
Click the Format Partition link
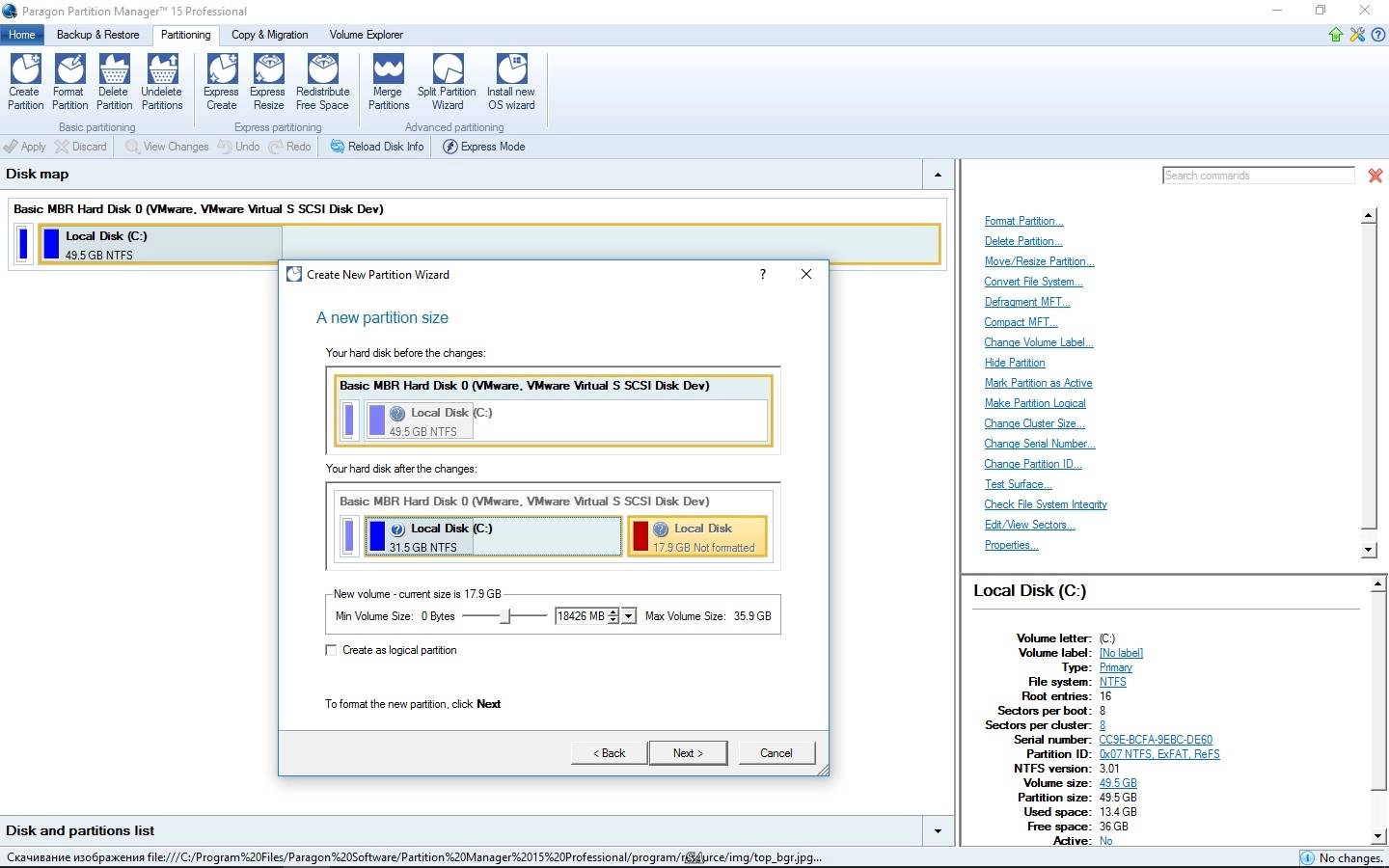(1023, 221)
